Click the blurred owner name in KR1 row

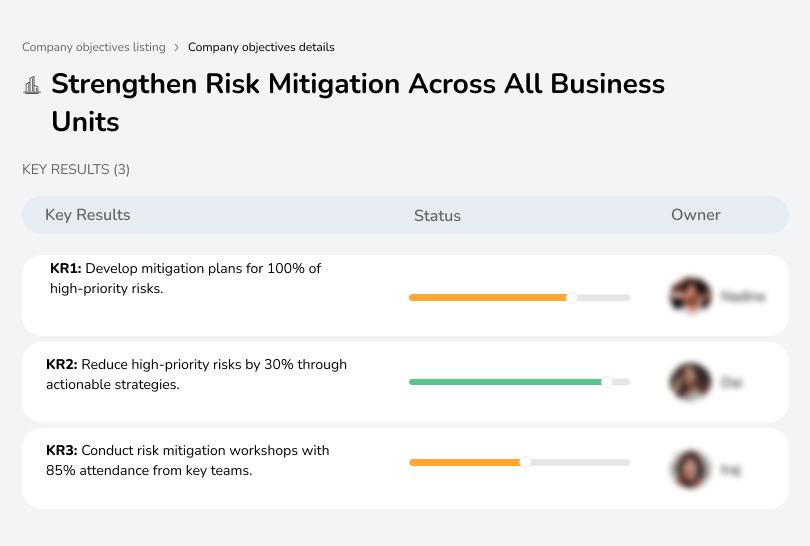(743, 297)
